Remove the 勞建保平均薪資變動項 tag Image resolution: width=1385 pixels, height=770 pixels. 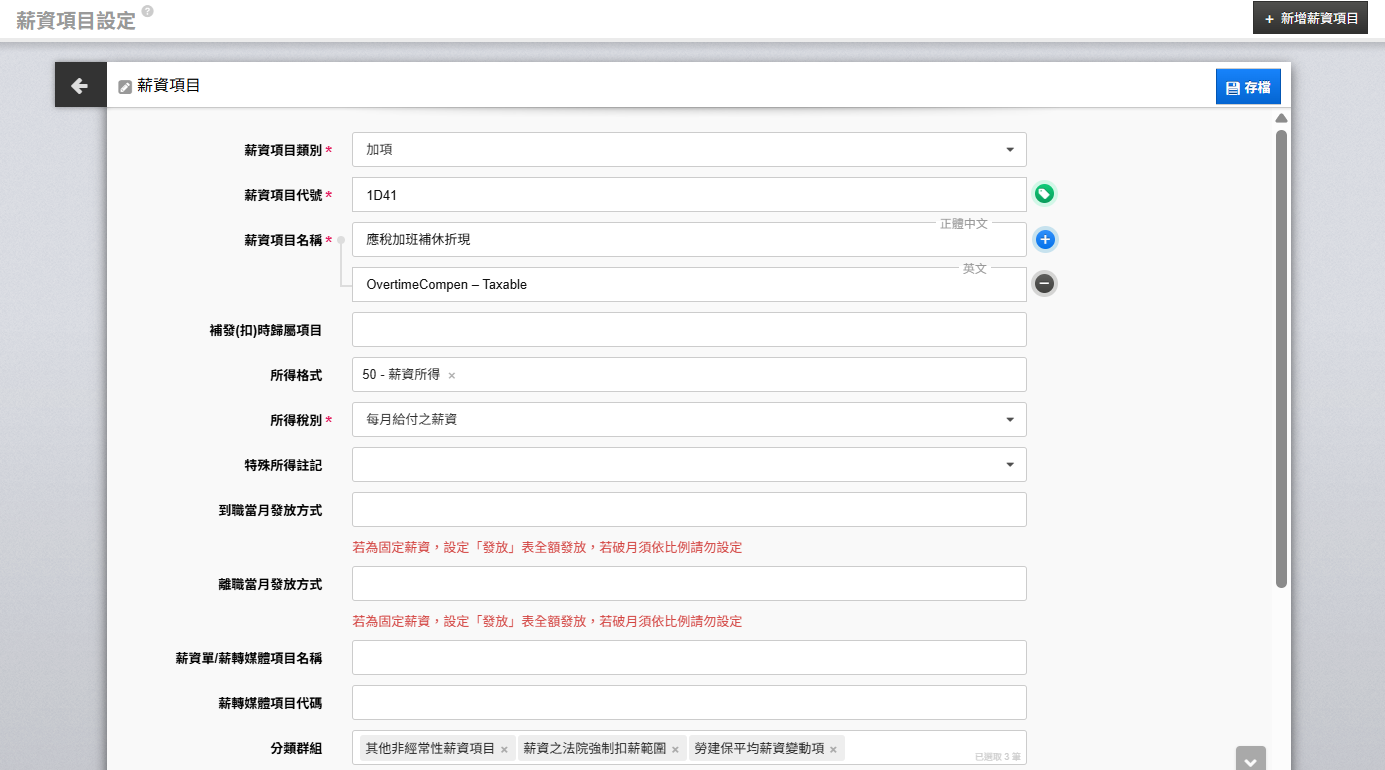(833, 749)
